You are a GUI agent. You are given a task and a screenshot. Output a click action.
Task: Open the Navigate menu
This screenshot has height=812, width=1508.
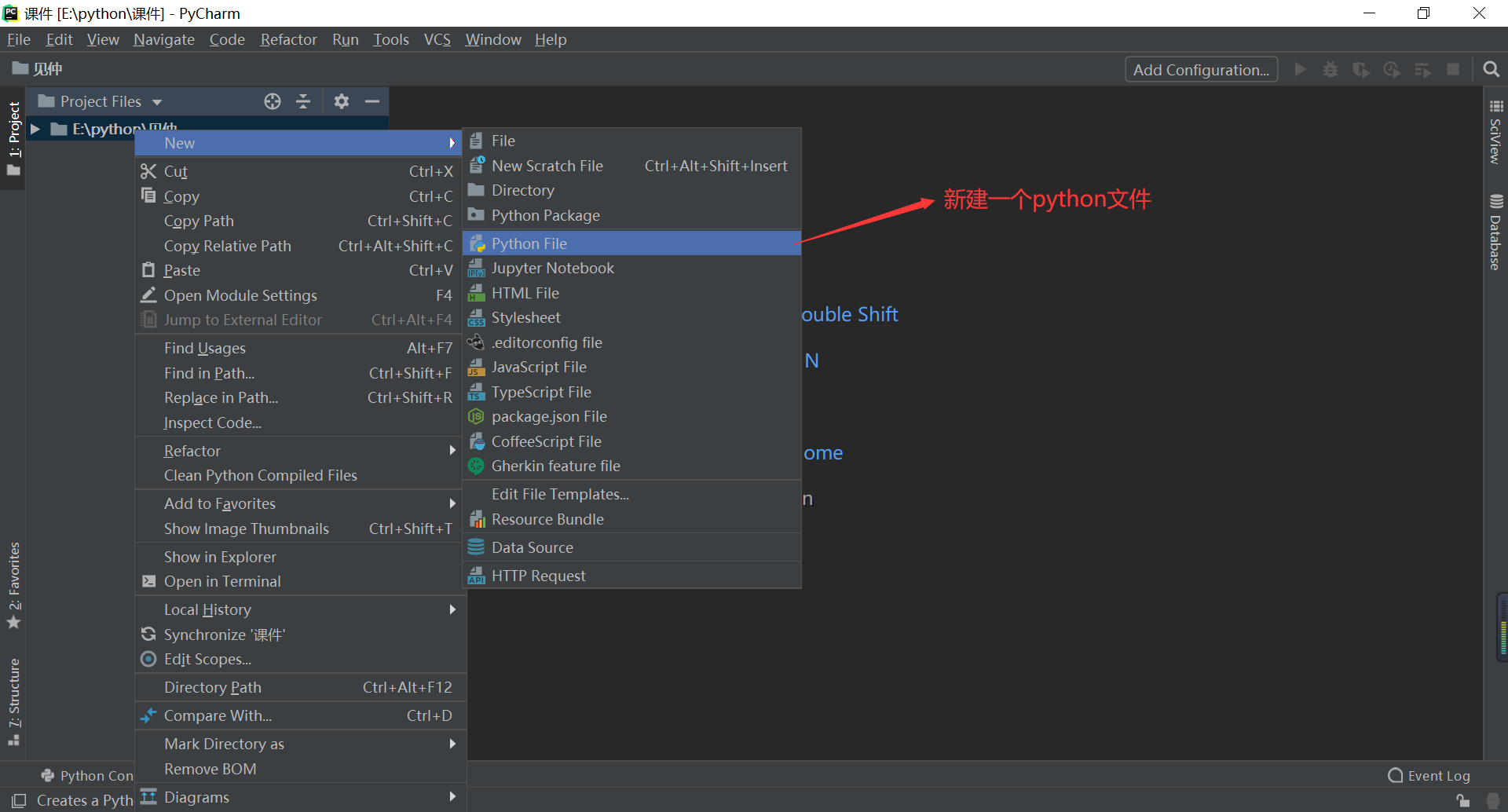coord(164,39)
